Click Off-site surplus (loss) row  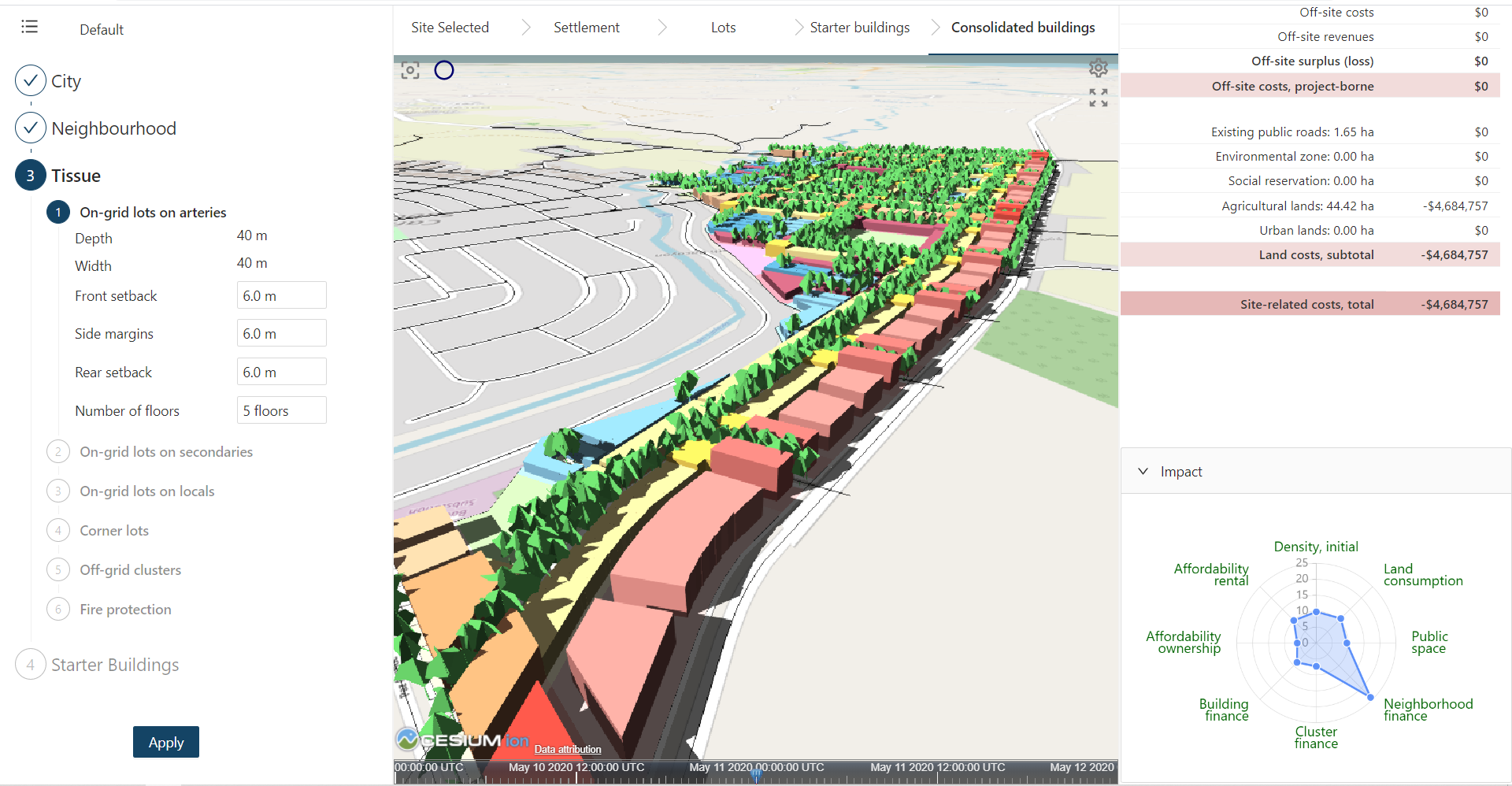[x=1310, y=61]
